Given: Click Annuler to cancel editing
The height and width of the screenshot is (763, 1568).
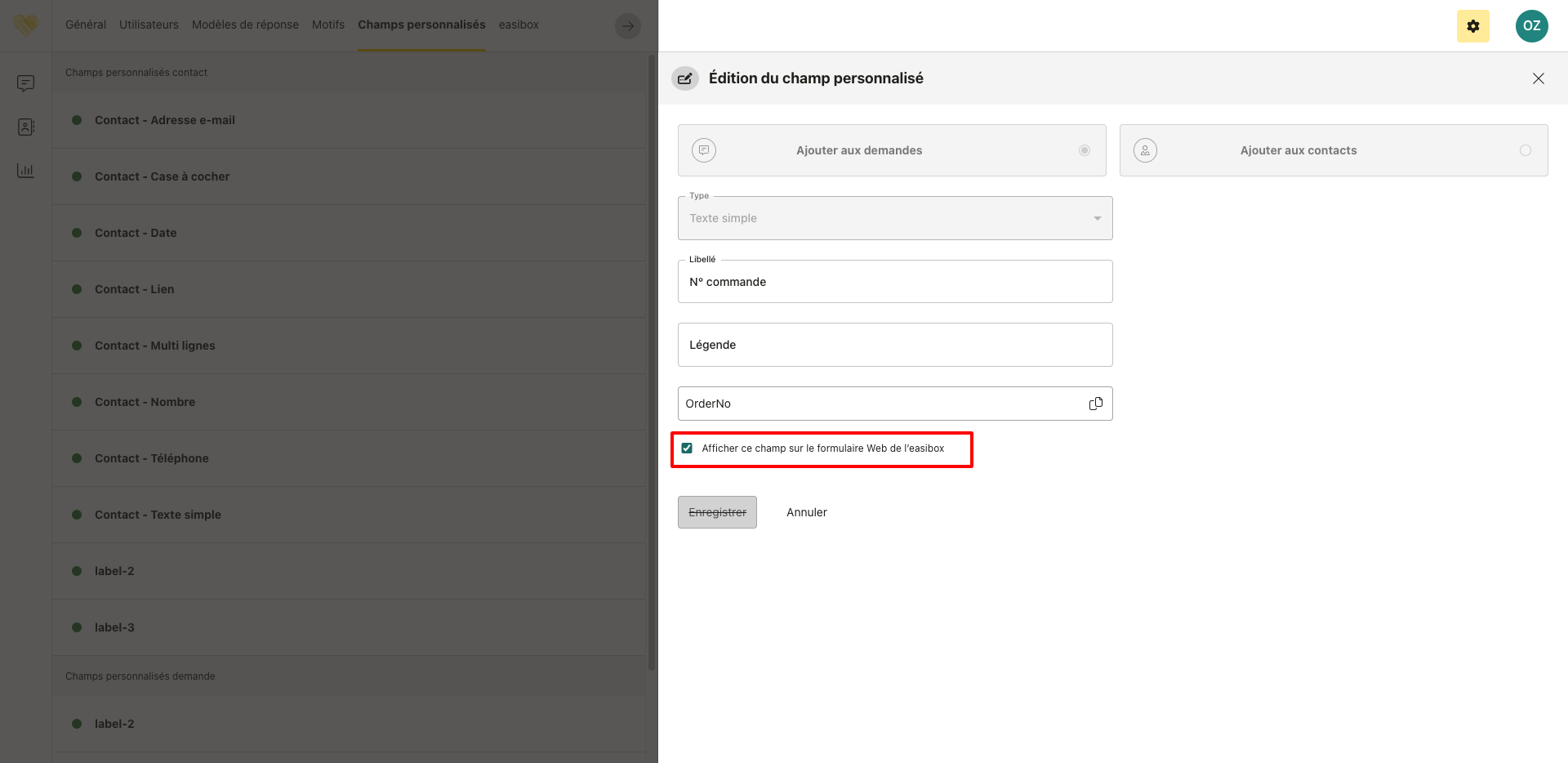Looking at the screenshot, I should coord(806,512).
